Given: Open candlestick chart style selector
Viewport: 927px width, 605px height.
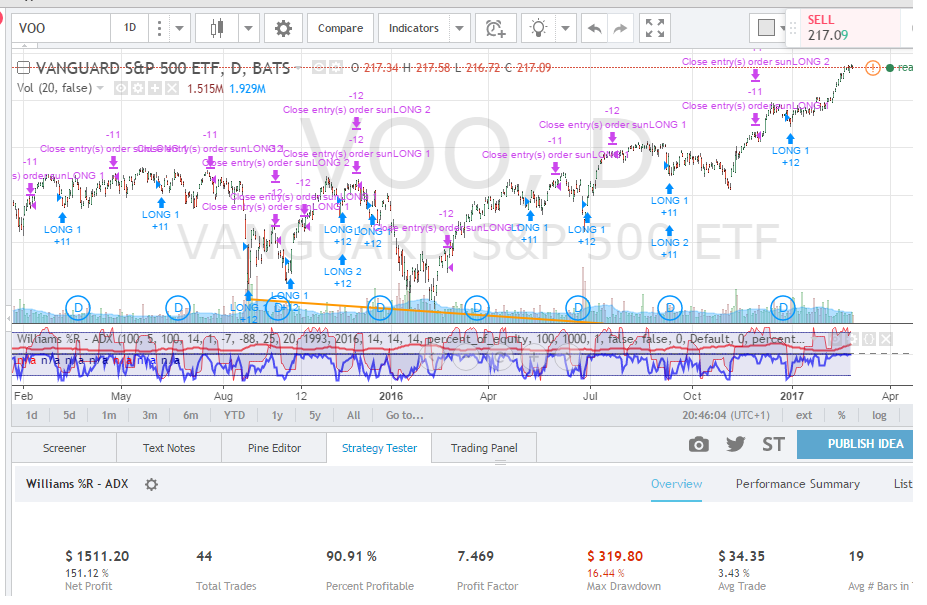Looking at the screenshot, I should click(x=217, y=28).
